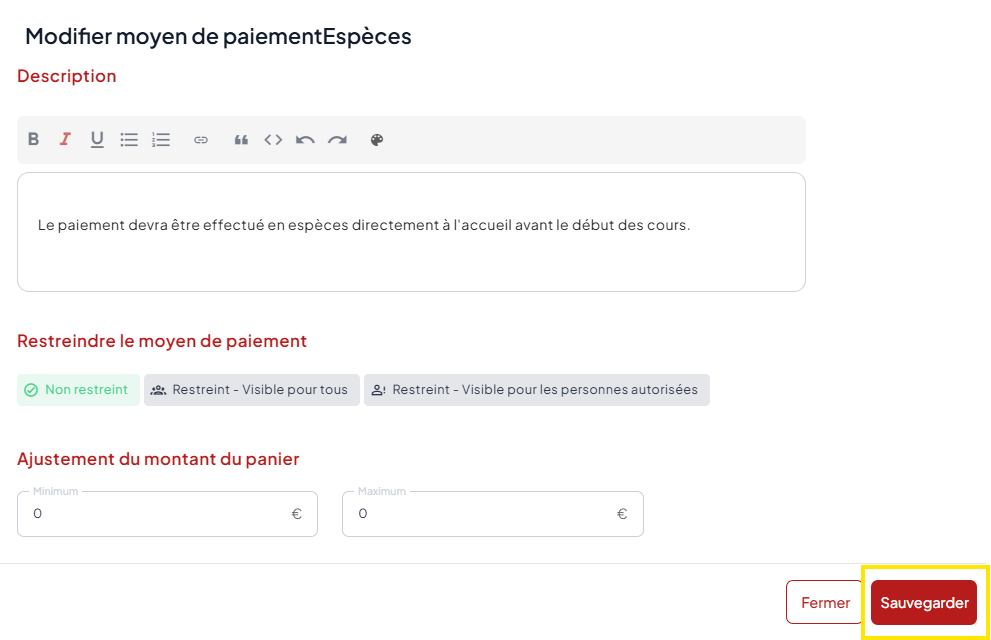Insert a blockquote

241,140
